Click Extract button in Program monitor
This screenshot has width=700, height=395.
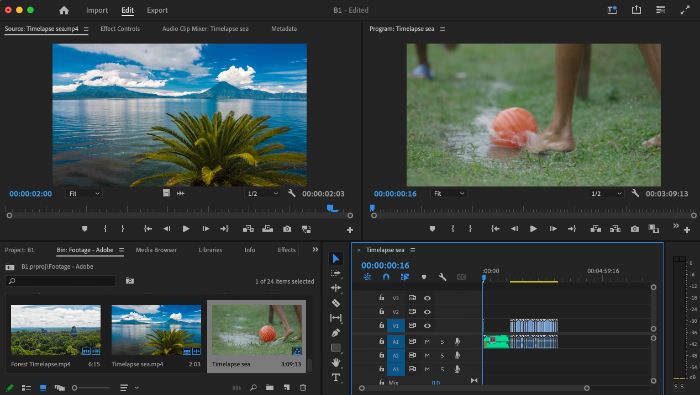click(x=615, y=229)
